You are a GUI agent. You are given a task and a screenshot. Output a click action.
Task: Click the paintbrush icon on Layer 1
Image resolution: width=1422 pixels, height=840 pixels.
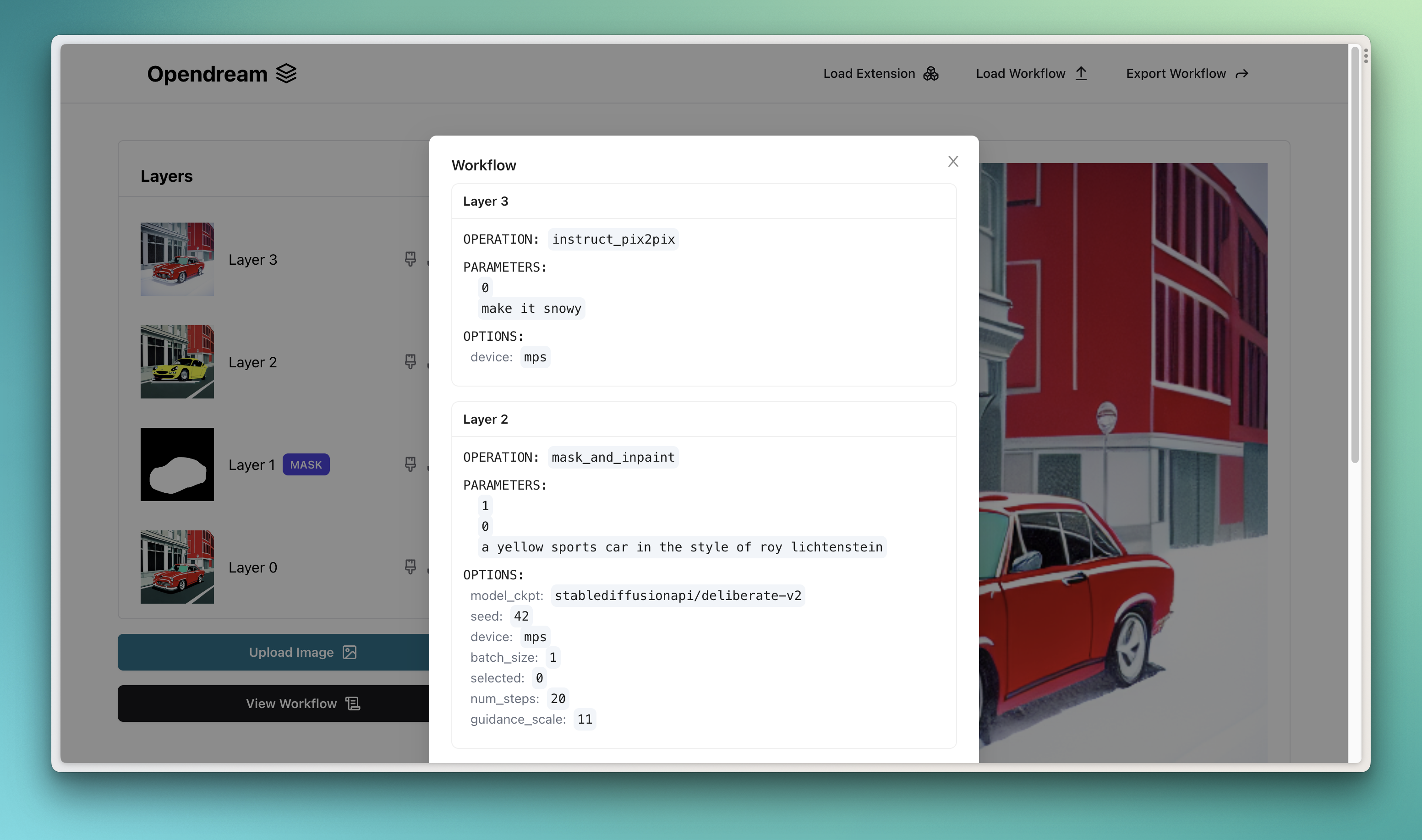click(x=410, y=464)
